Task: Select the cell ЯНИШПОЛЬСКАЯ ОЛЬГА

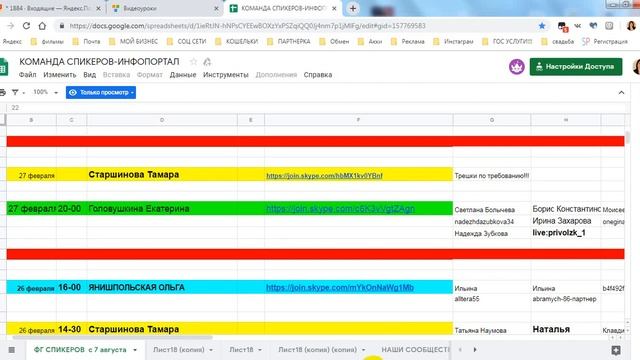Action: point(162,287)
